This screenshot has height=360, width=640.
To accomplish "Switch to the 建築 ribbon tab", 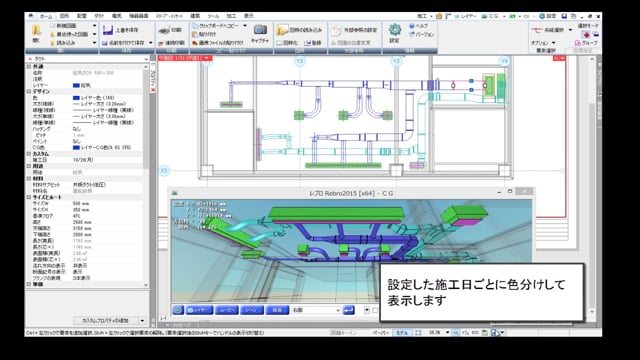I will pos(195,16).
